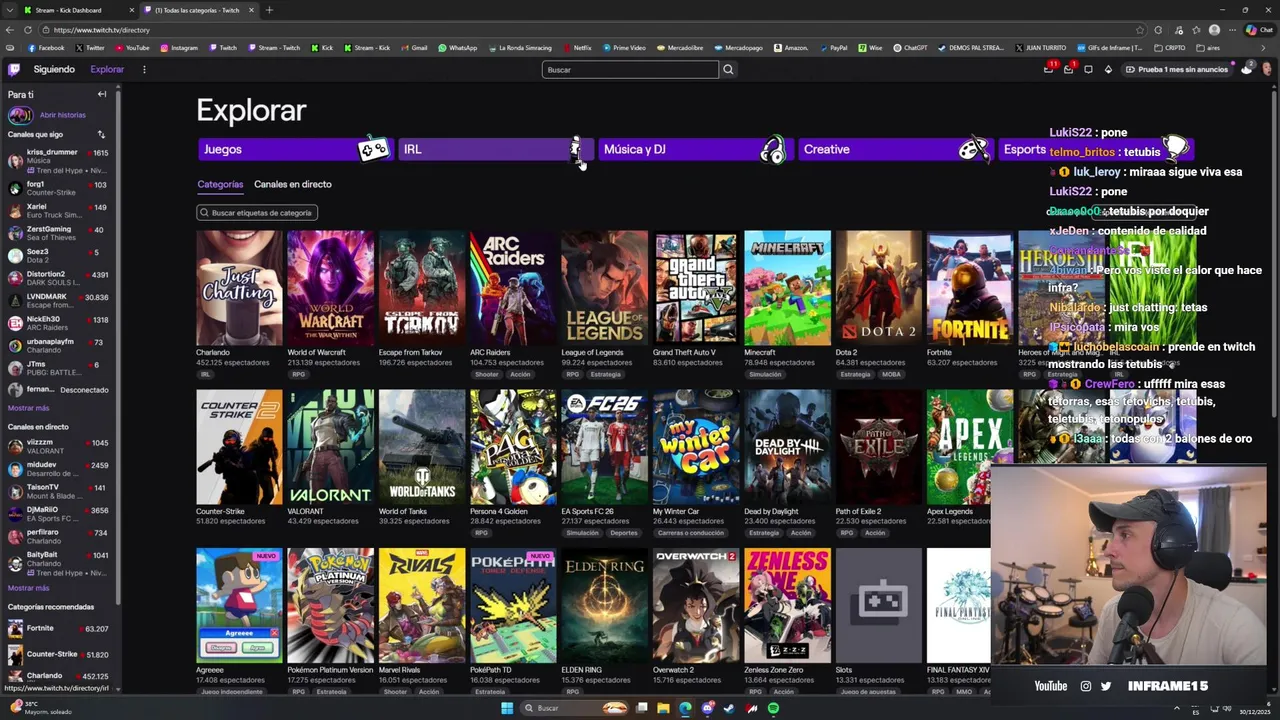Open the ChatGPT bookmark
The image size is (1280, 720).
click(x=910, y=47)
